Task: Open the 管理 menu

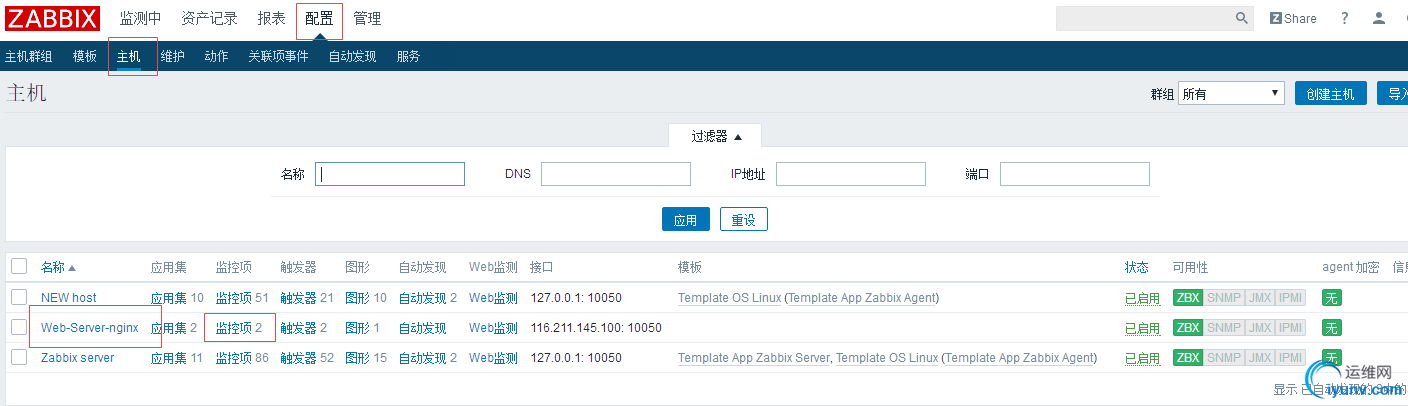Action: coord(367,18)
